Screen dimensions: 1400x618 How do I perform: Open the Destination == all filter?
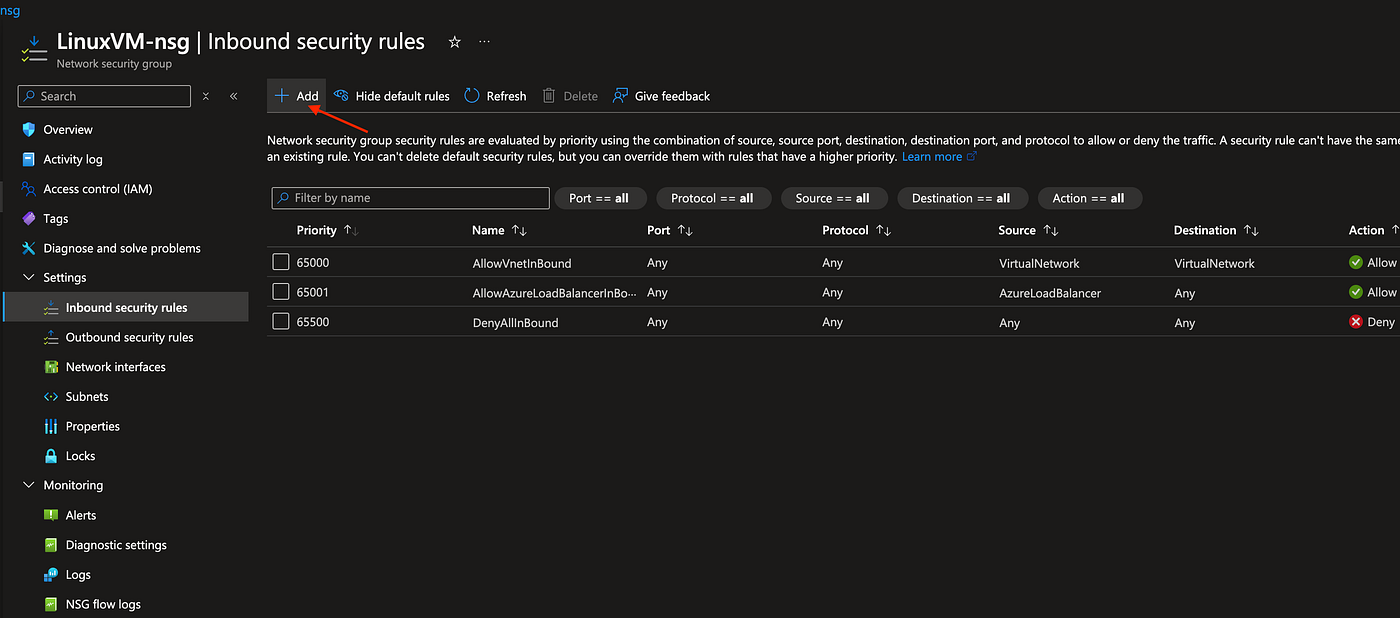pos(961,198)
